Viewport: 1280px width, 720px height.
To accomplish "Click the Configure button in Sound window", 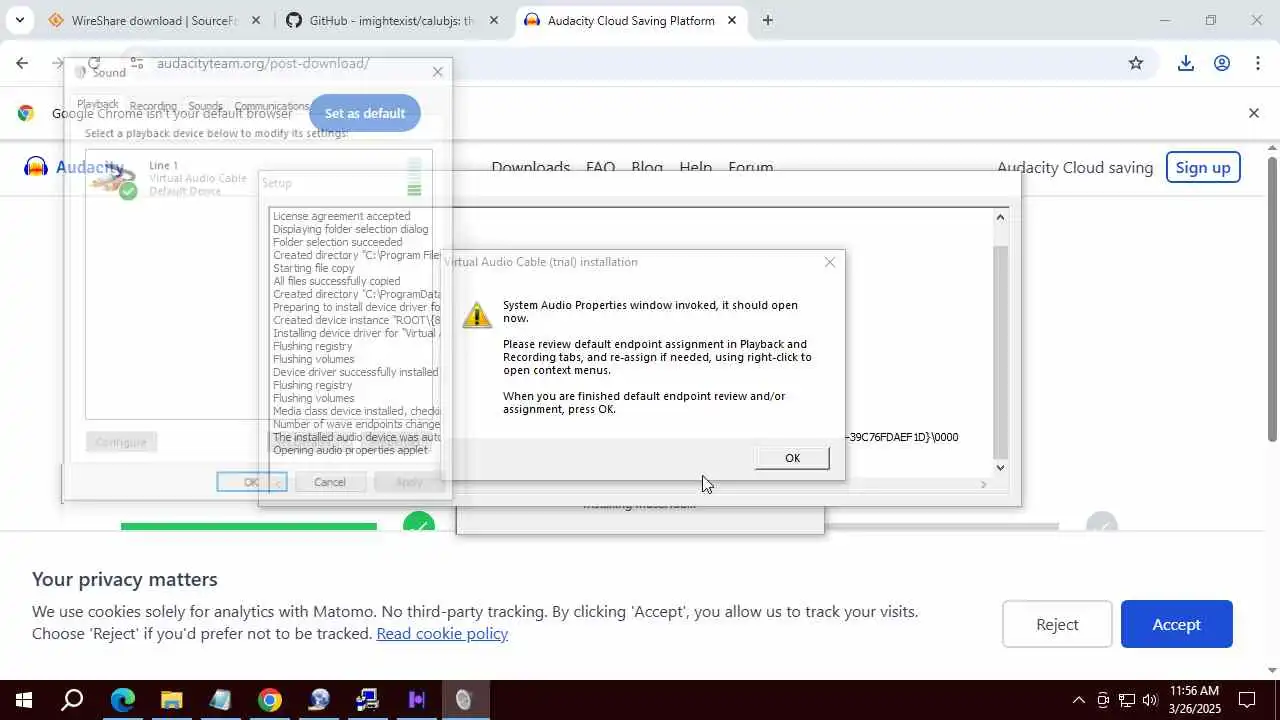I will (121, 442).
